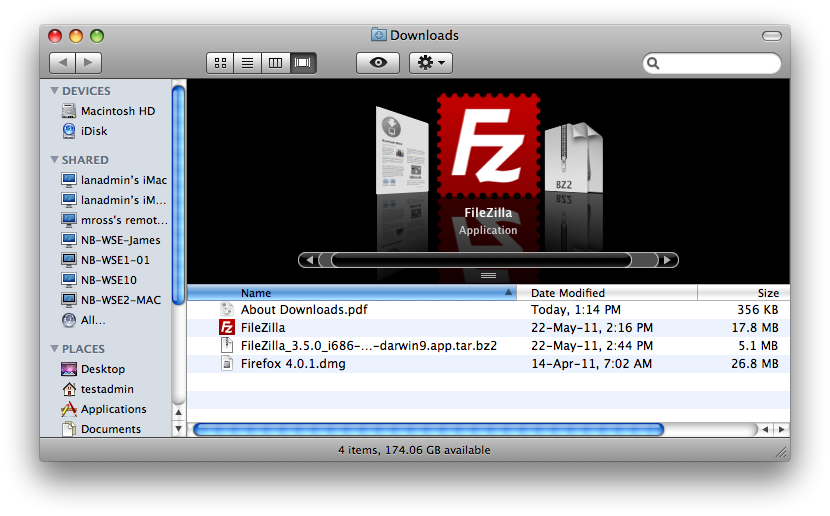Collapse the SHARED section
Screen dimensions: 830x516
pos(54,159)
